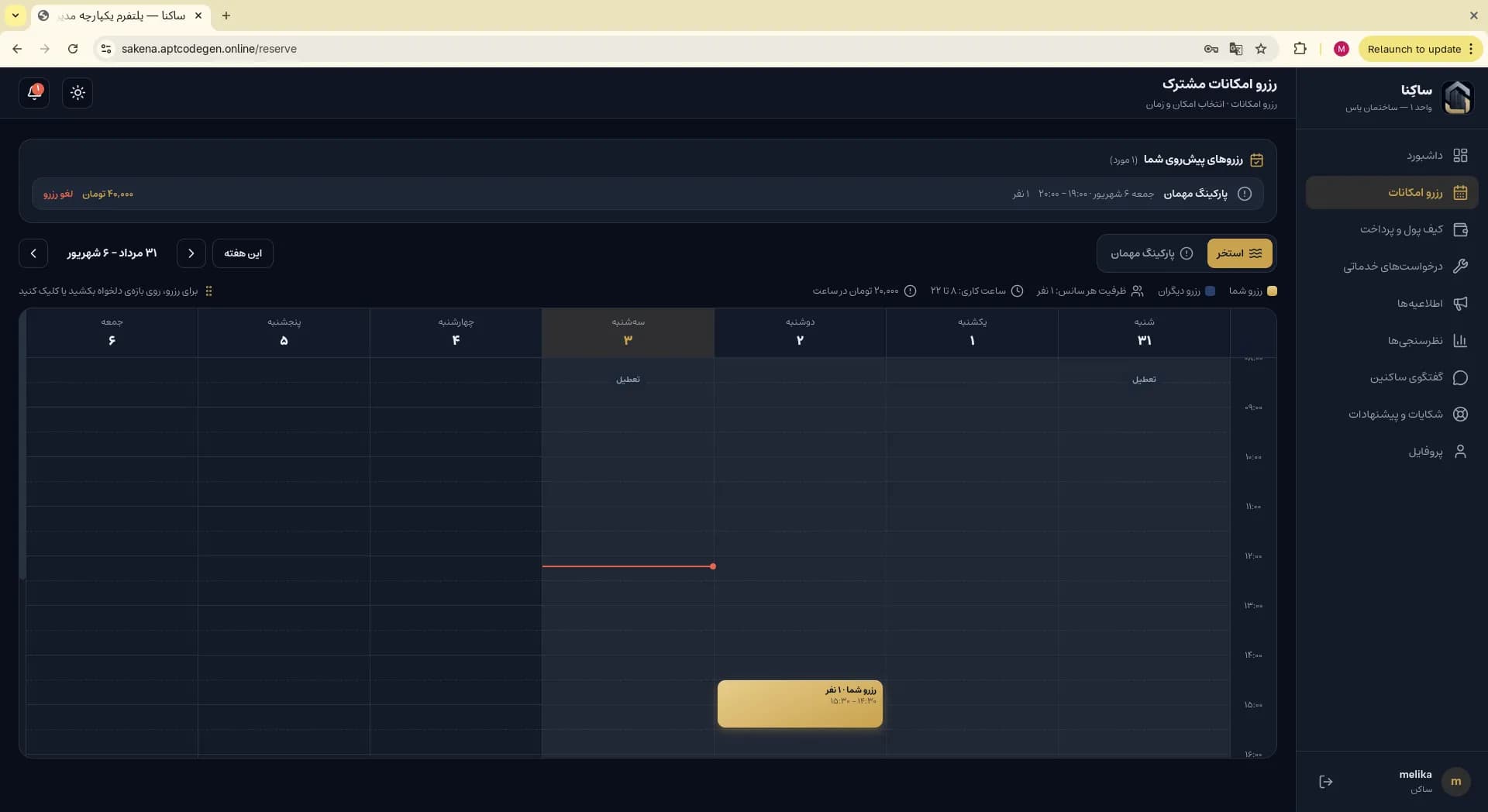Switch to the استخر facility tab
The image size is (1488, 812).
[x=1239, y=253]
